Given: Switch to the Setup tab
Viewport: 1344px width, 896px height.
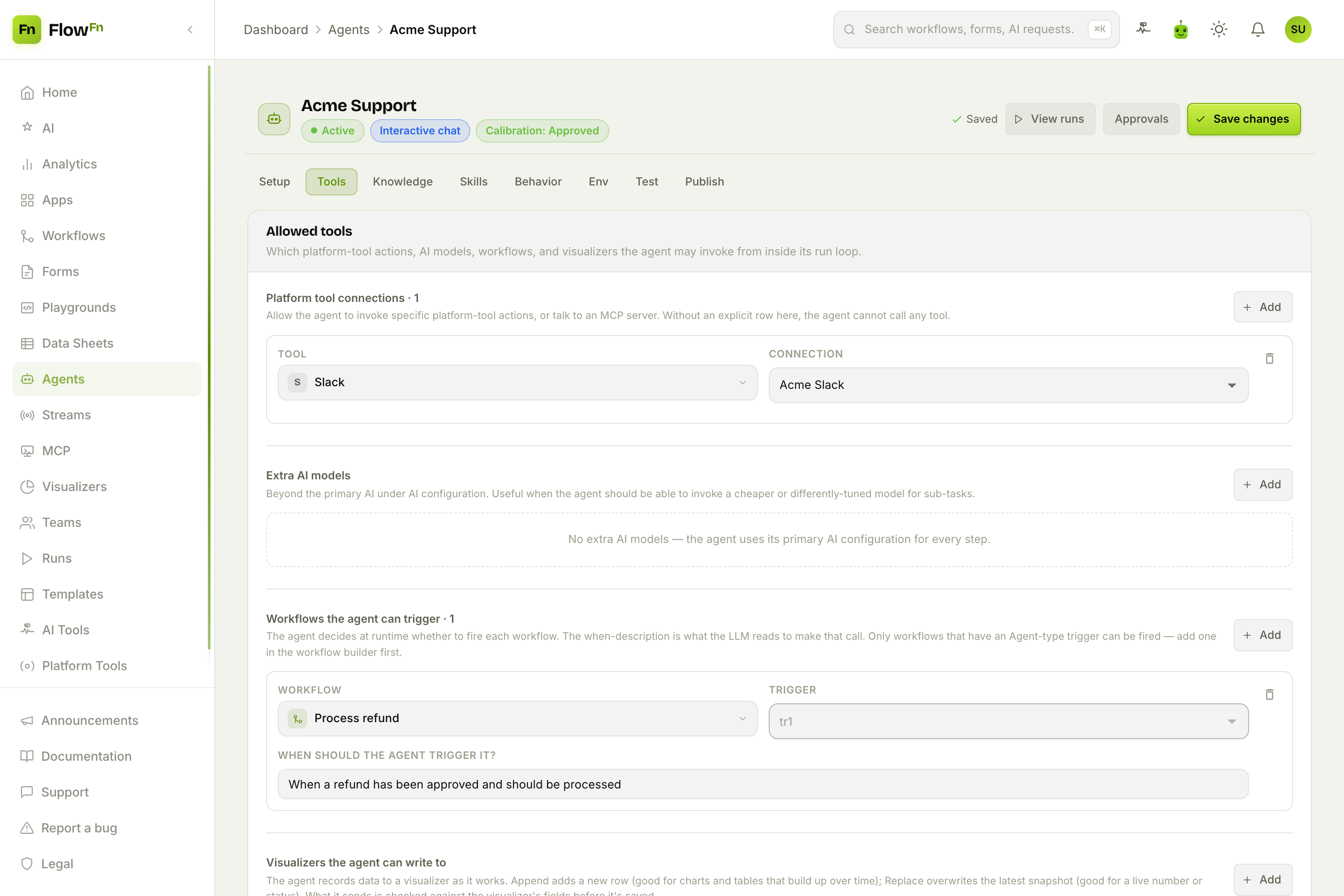Looking at the screenshot, I should point(274,182).
